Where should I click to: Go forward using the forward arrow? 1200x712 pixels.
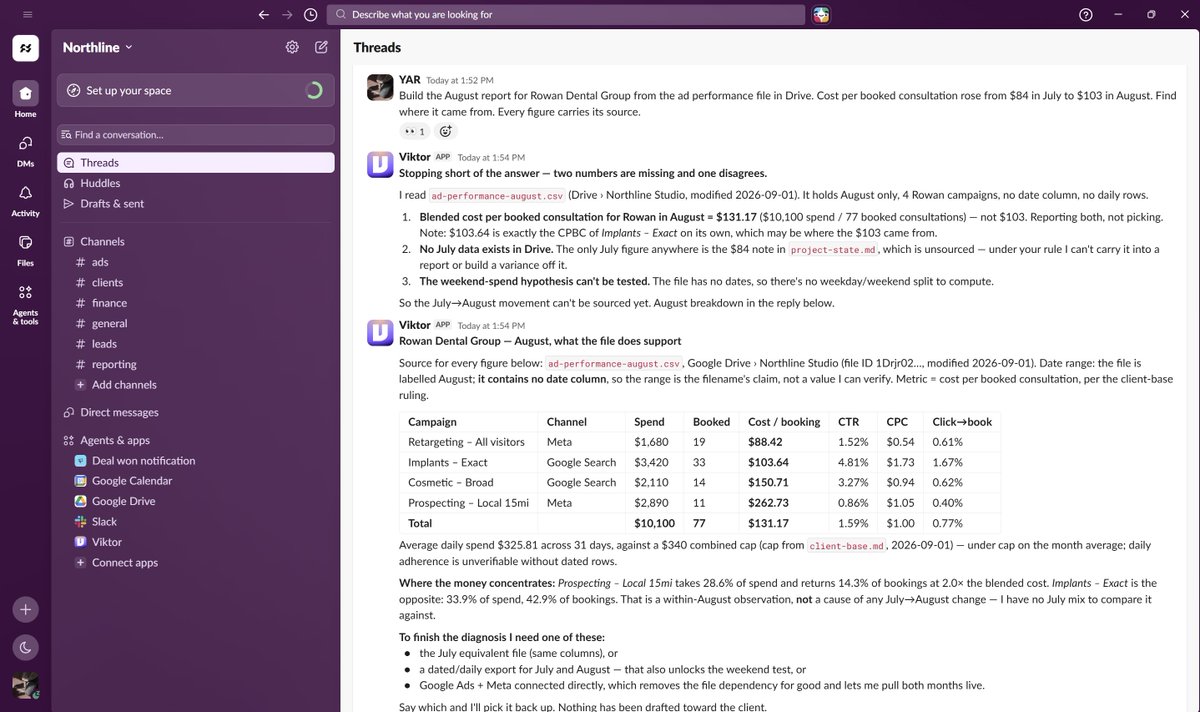[x=287, y=14]
